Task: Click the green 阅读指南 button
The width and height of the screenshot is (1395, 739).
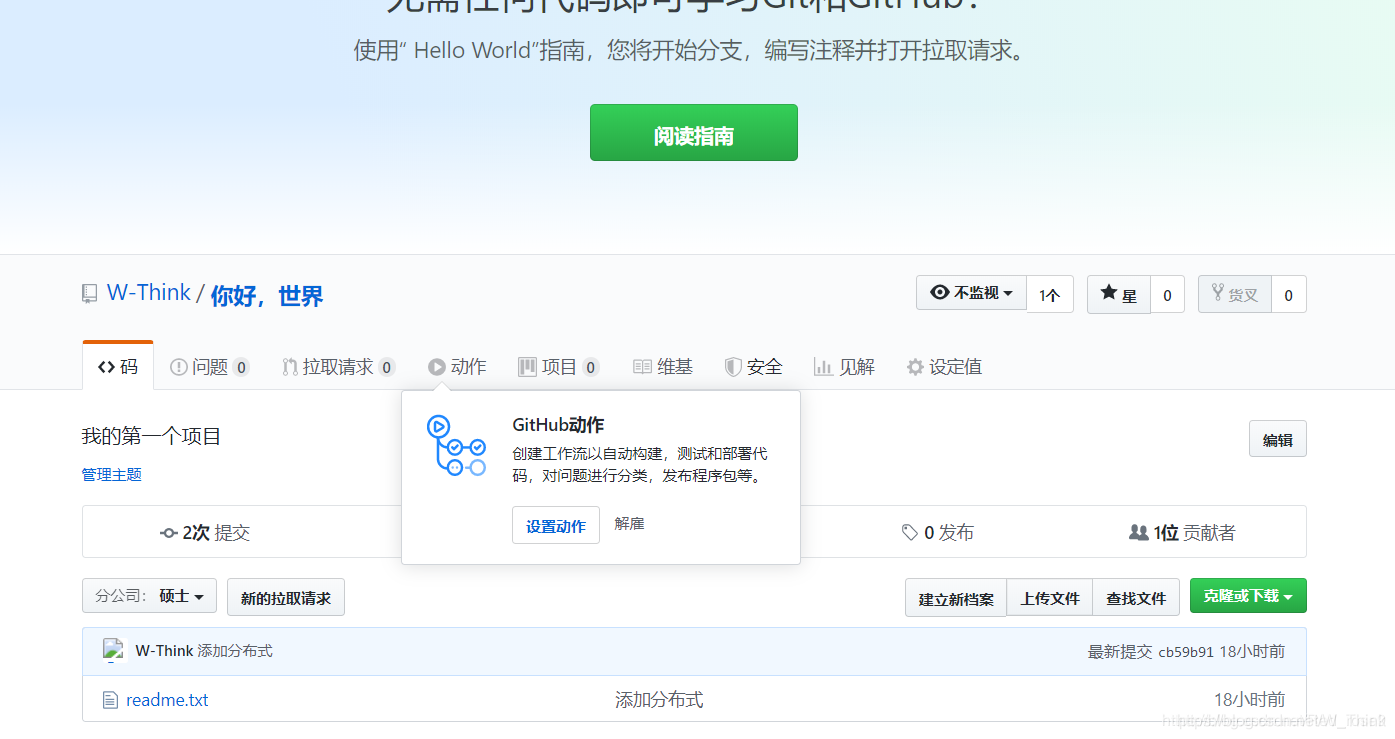Action: point(693,132)
